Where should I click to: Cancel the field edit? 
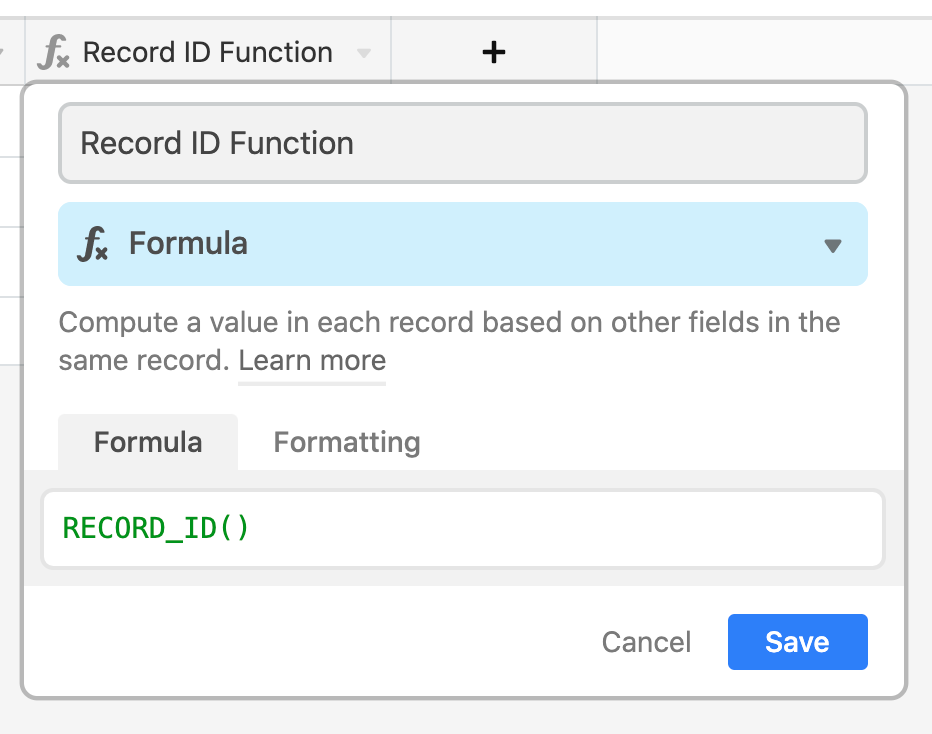coord(646,642)
